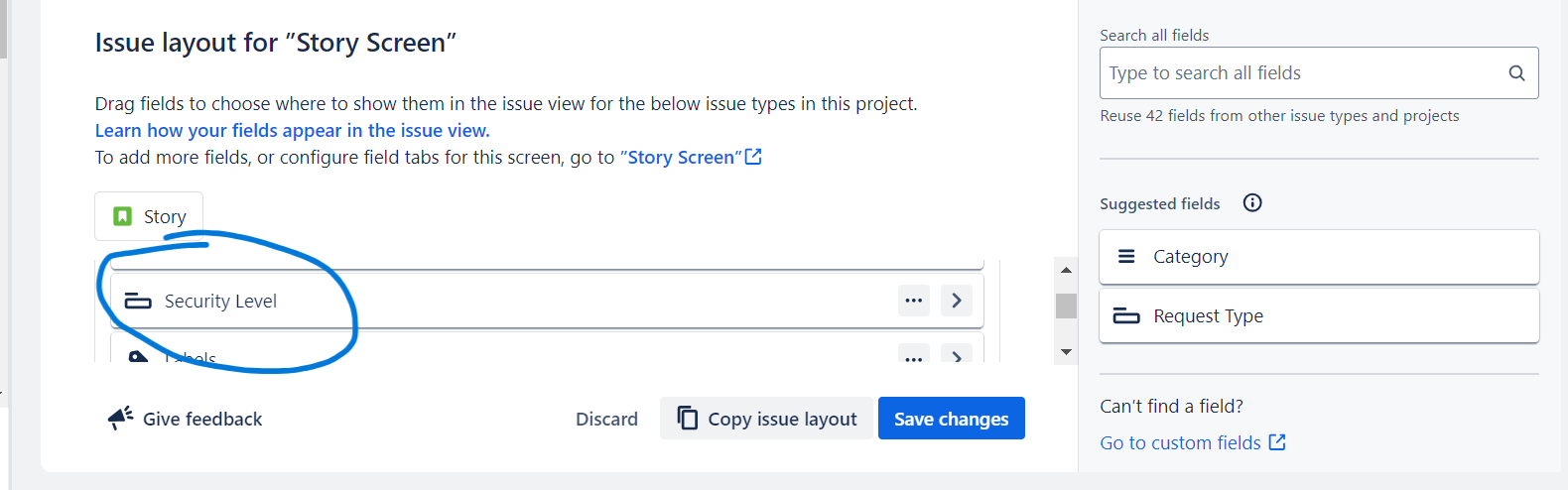Select the Category suggested field
The image size is (1568, 490).
(1319, 257)
